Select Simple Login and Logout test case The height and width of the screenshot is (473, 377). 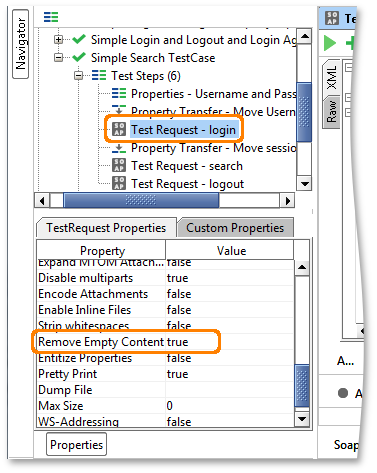pyautogui.click(x=194, y=40)
